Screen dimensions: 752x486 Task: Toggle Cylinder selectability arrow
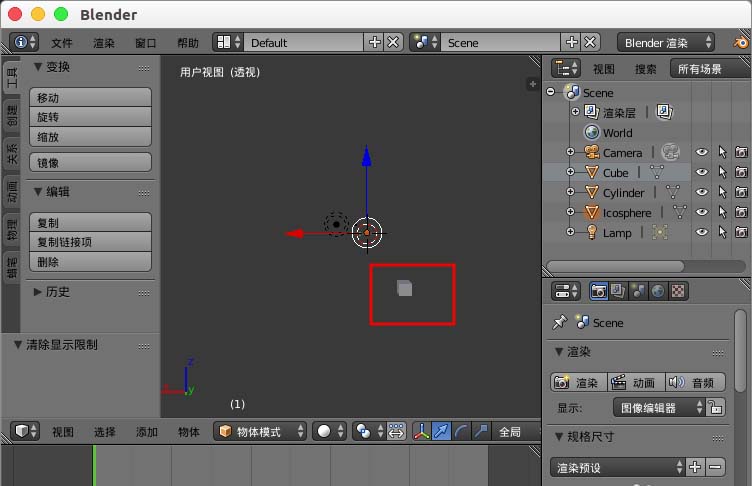click(721, 192)
